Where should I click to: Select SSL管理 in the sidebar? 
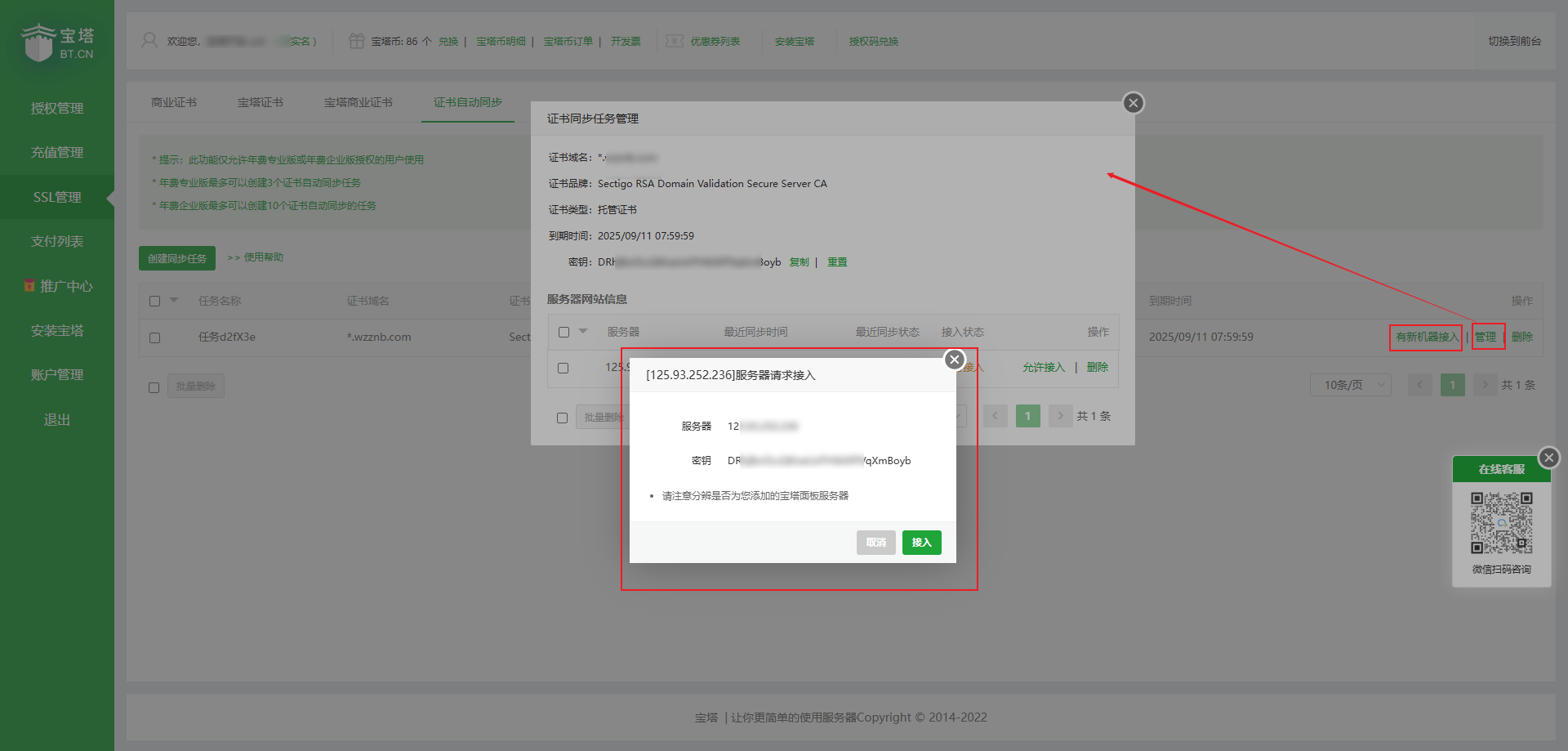[x=57, y=197]
